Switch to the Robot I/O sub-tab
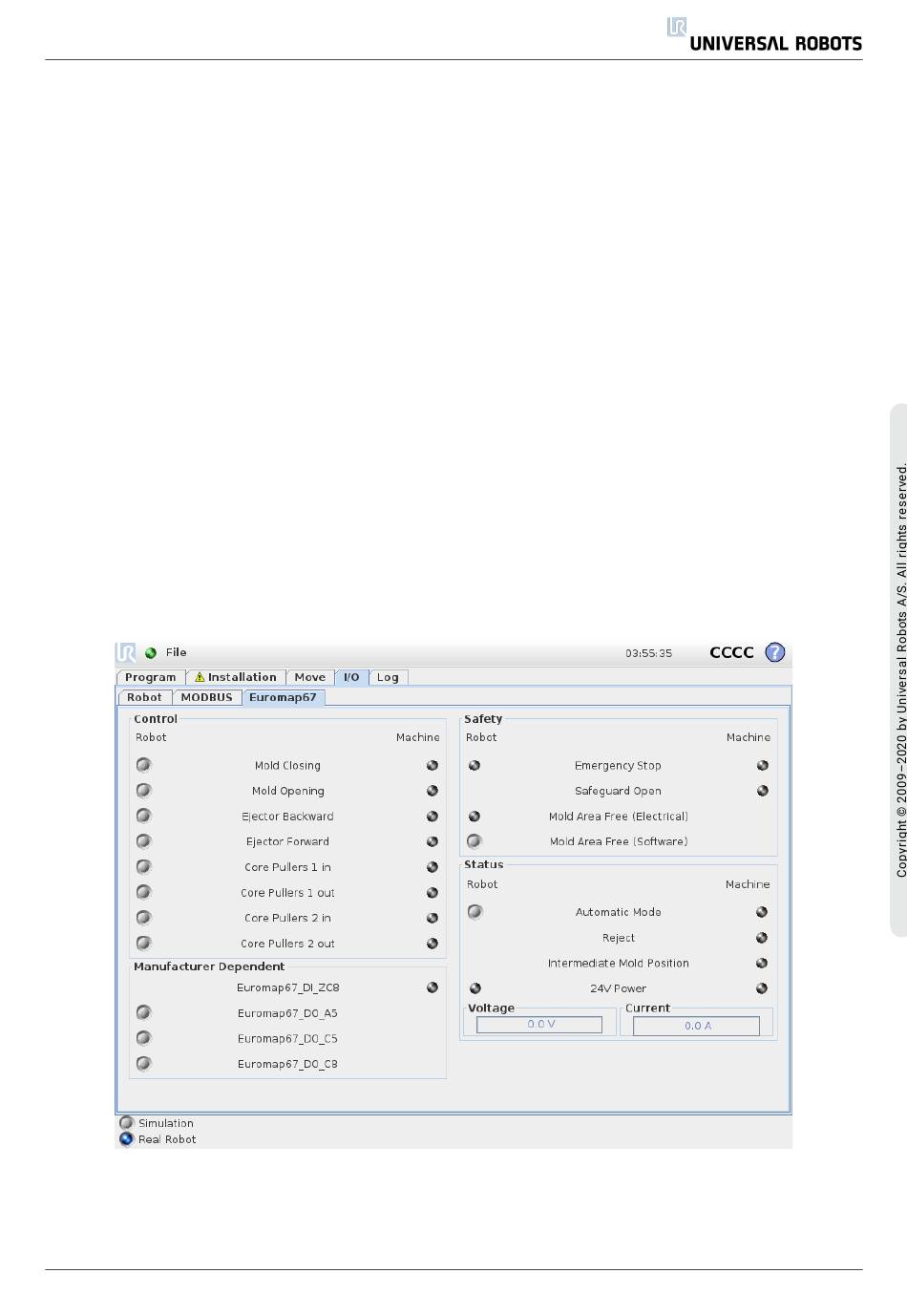907x1316 pixels. tap(144, 697)
